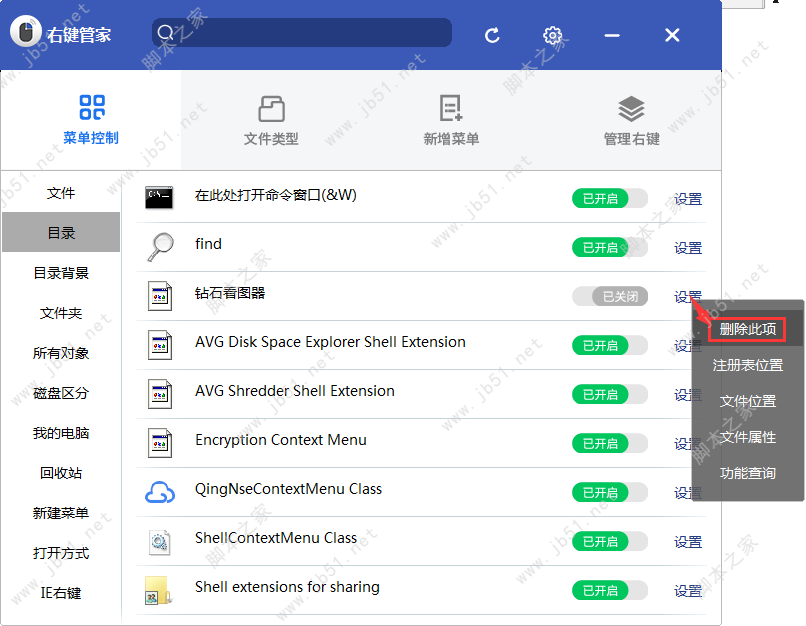Click the QingNseContextMenu cloud icon
This screenshot has width=806, height=626.
pyautogui.click(x=159, y=492)
